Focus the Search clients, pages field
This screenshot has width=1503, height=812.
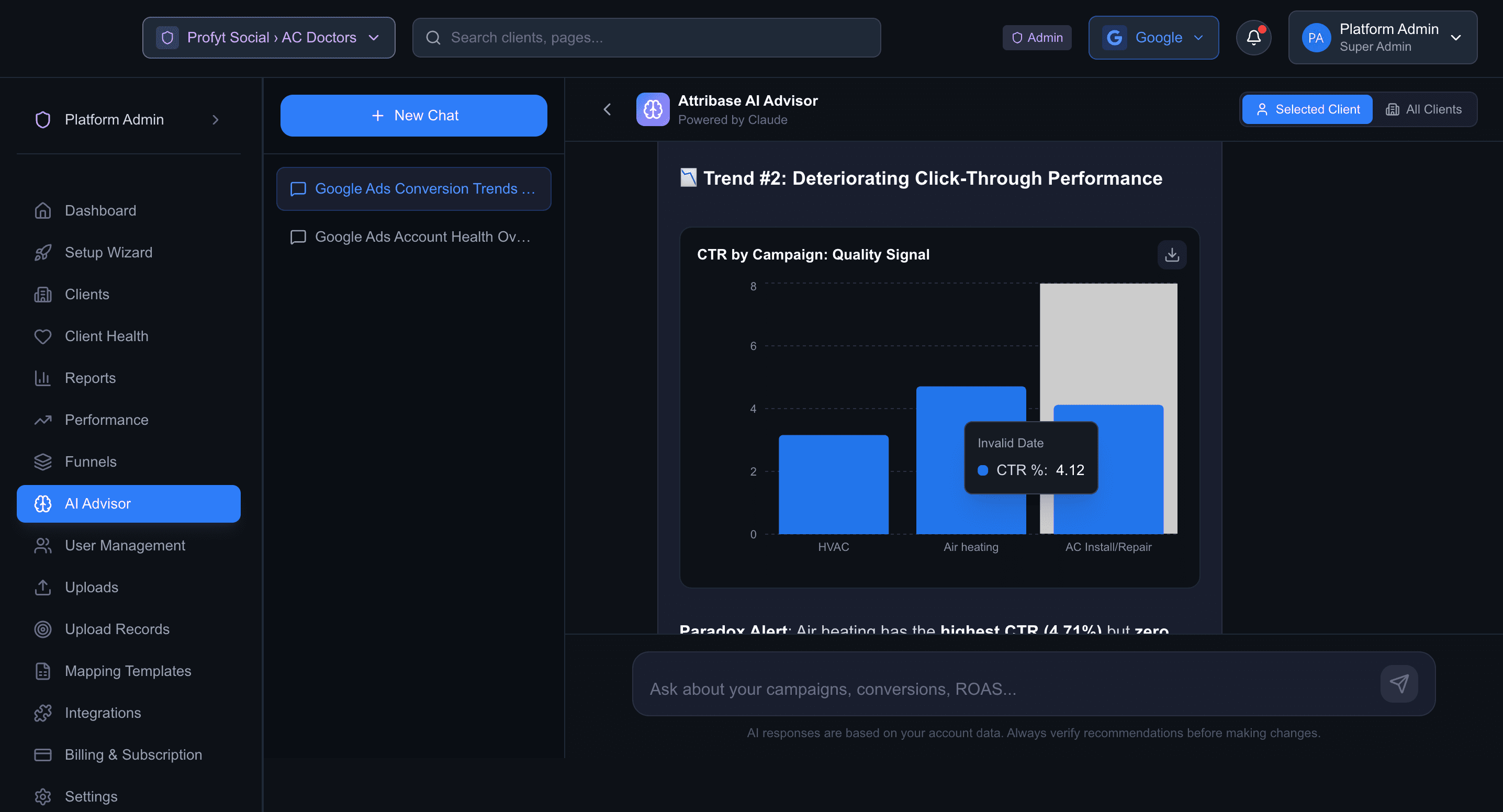(646, 38)
